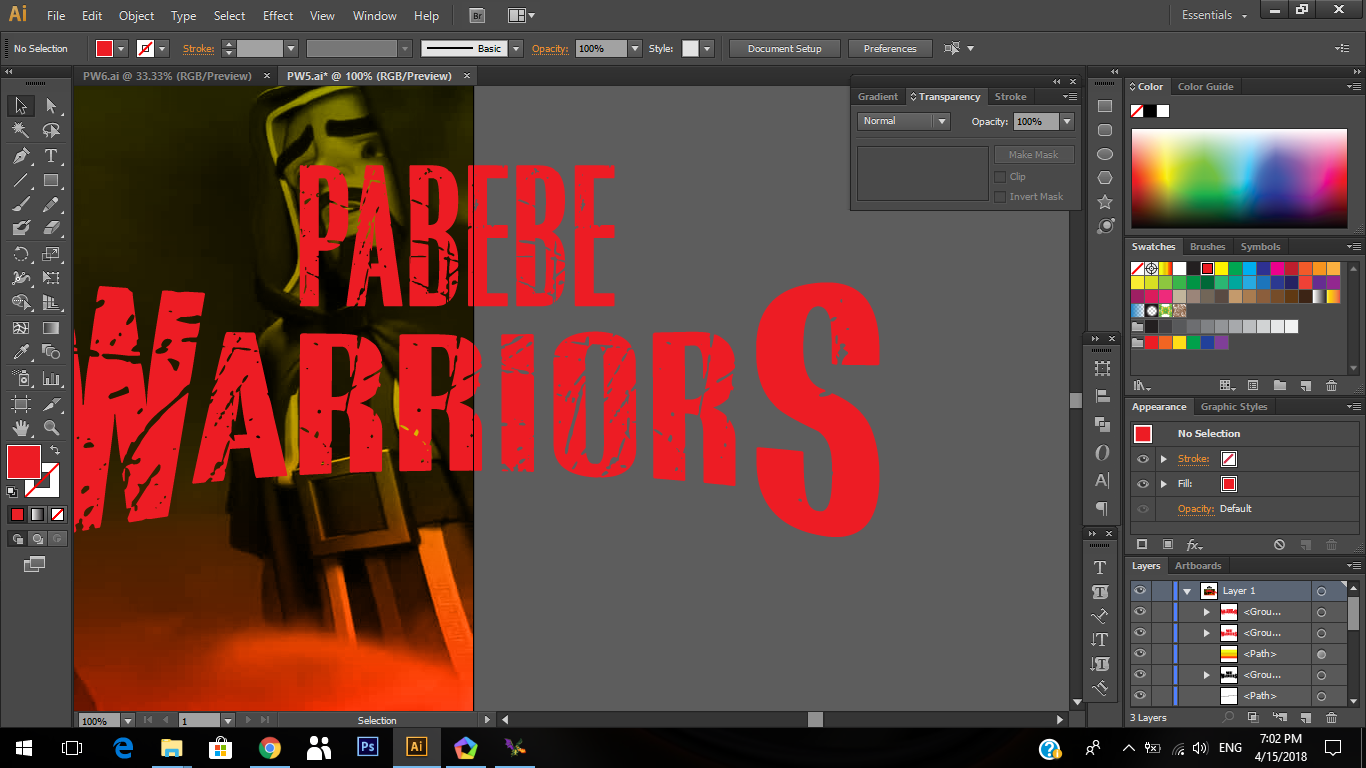The height and width of the screenshot is (768, 1366).
Task: Select the Direct Selection tool
Action: pyautogui.click(x=51, y=106)
